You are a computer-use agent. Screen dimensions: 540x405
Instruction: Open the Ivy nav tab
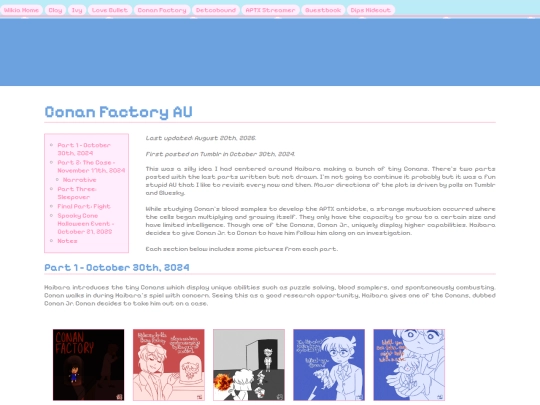click(x=77, y=10)
